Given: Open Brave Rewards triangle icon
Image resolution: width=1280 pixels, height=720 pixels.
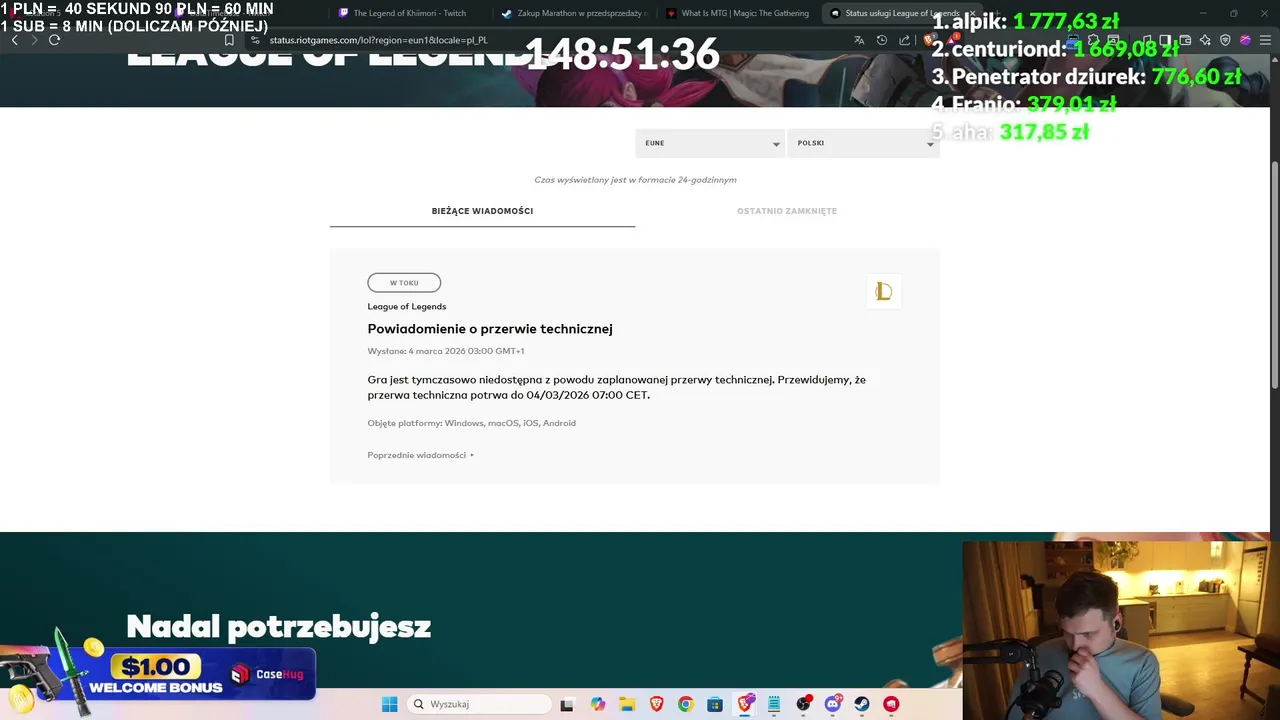Looking at the screenshot, I should (952, 40).
